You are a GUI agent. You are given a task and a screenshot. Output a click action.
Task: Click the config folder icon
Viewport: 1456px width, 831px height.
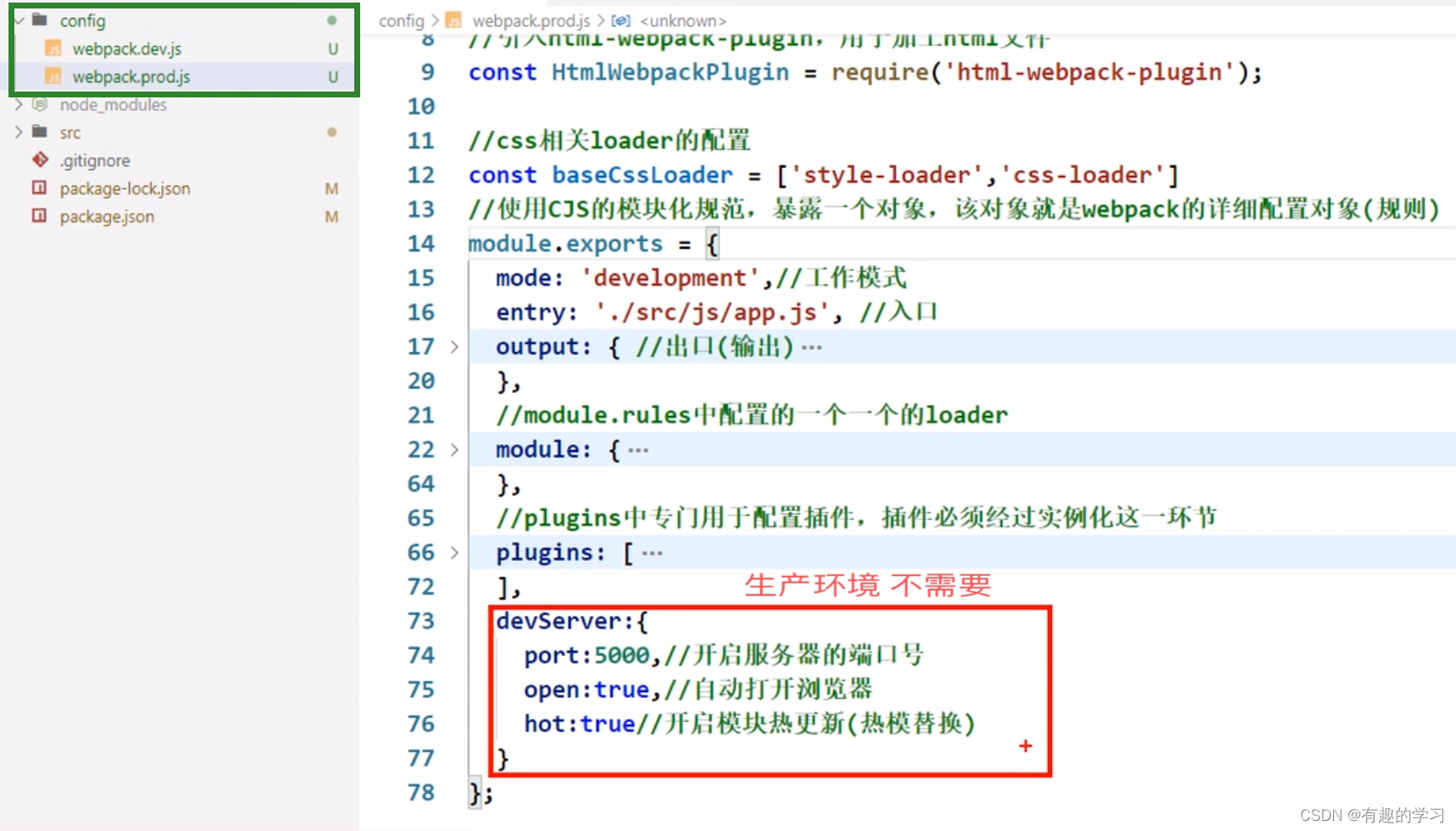point(40,19)
